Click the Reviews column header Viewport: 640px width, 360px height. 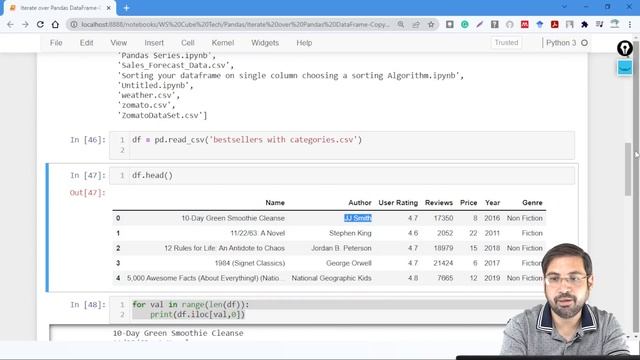pos(439,203)
